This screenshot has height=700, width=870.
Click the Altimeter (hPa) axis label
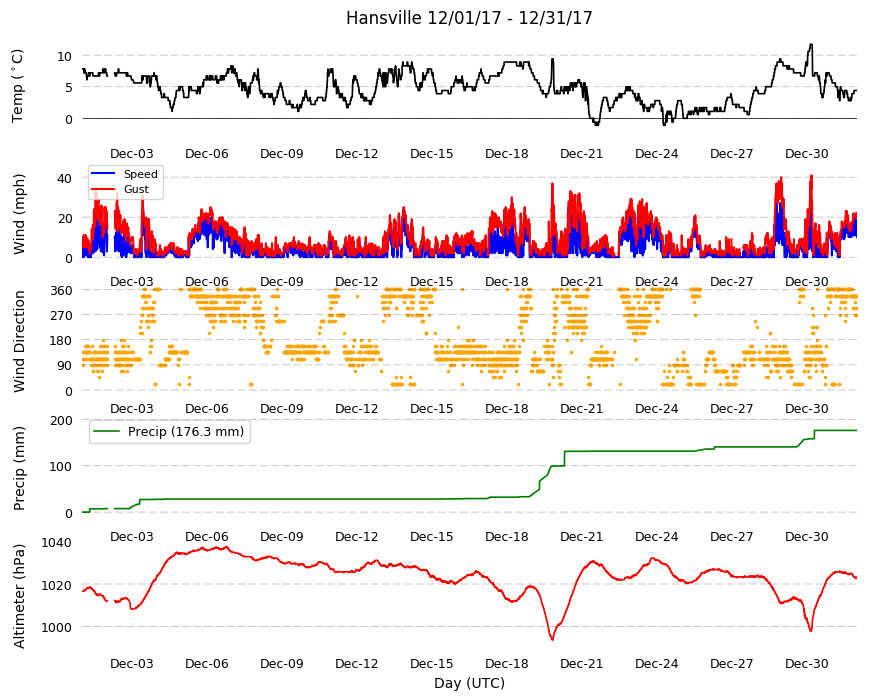(x=19, y=596)
